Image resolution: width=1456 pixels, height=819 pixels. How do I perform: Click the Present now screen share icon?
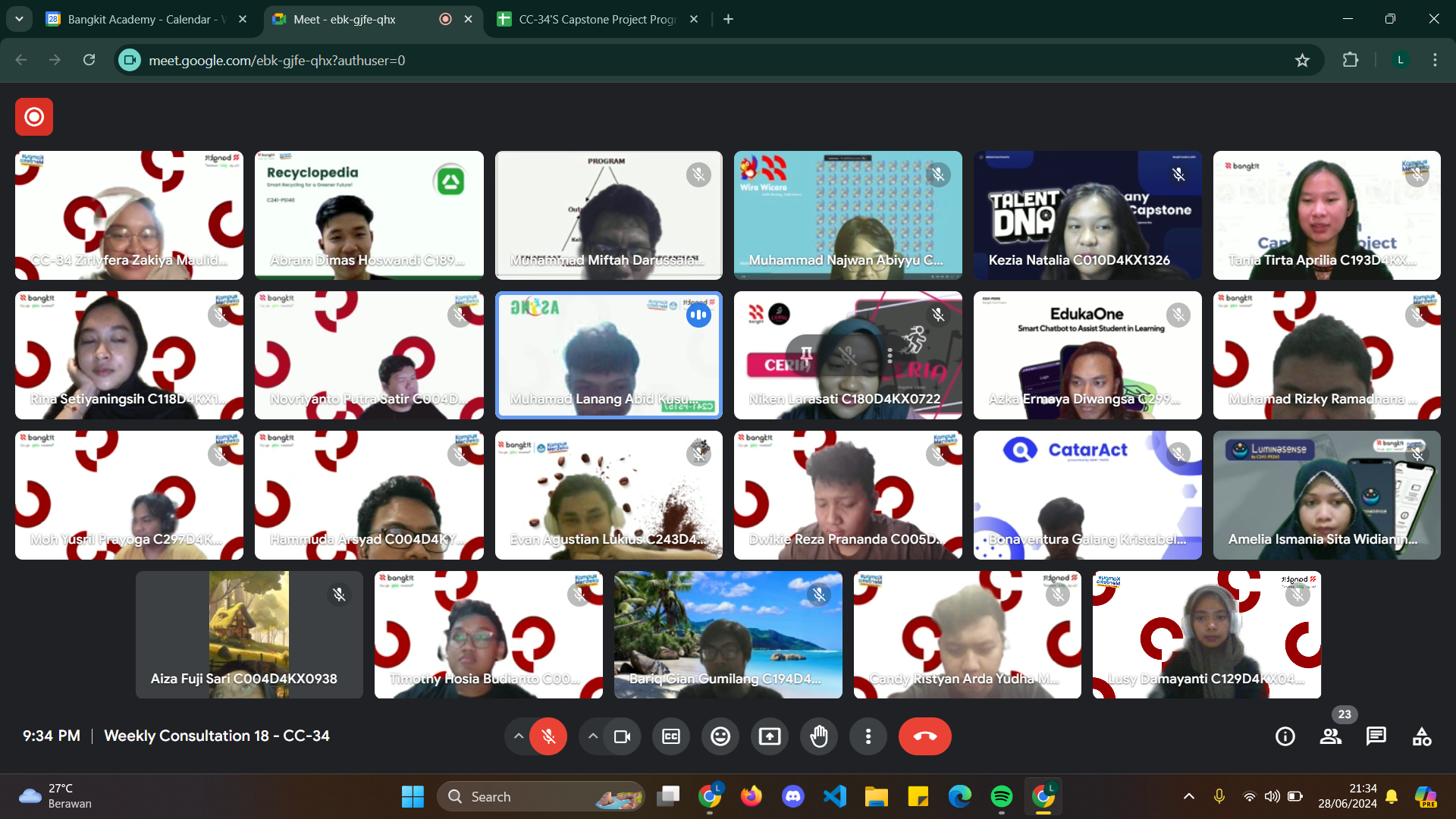[769, 736]
